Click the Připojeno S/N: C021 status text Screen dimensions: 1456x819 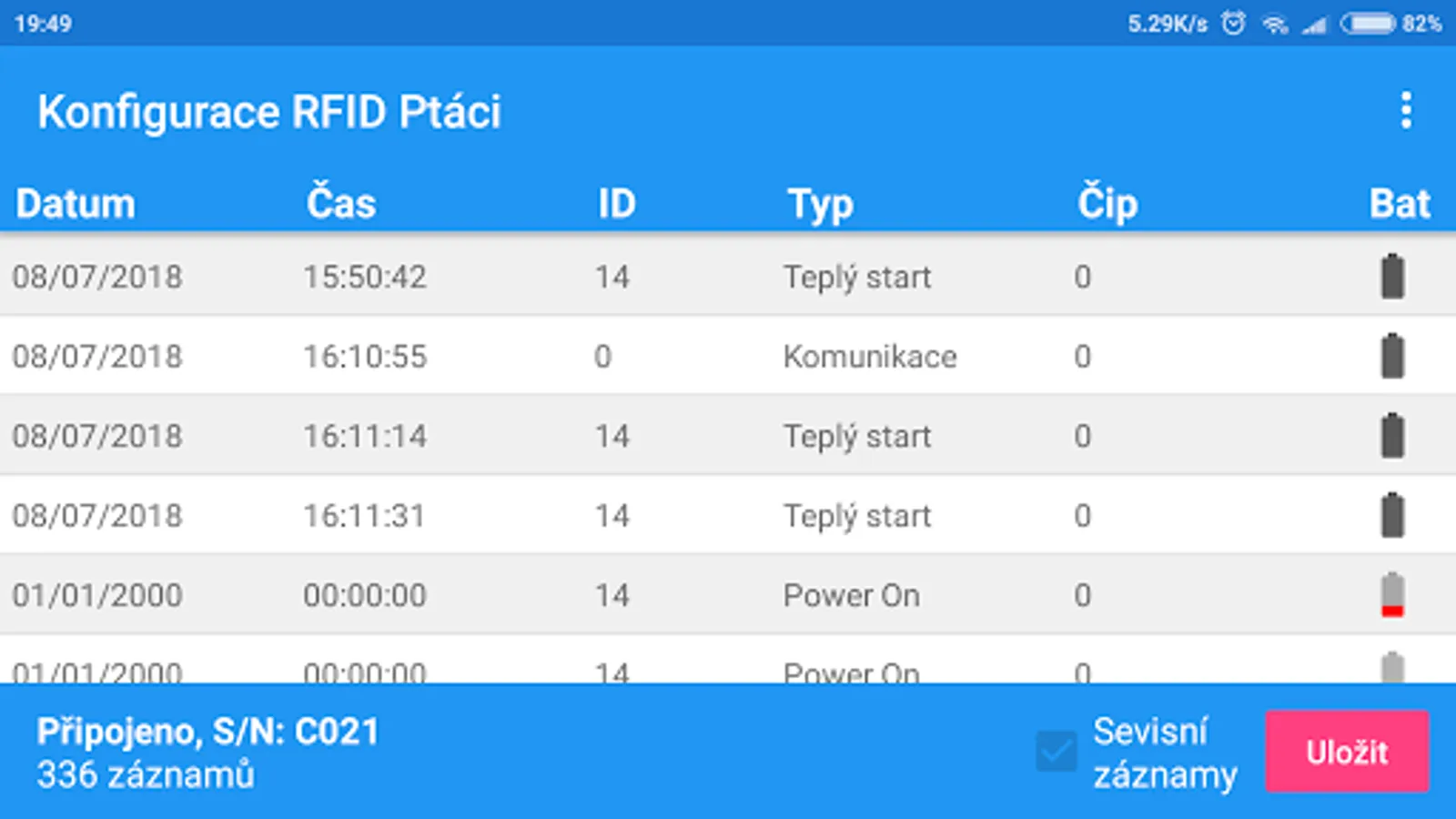[x=207, y=732]
